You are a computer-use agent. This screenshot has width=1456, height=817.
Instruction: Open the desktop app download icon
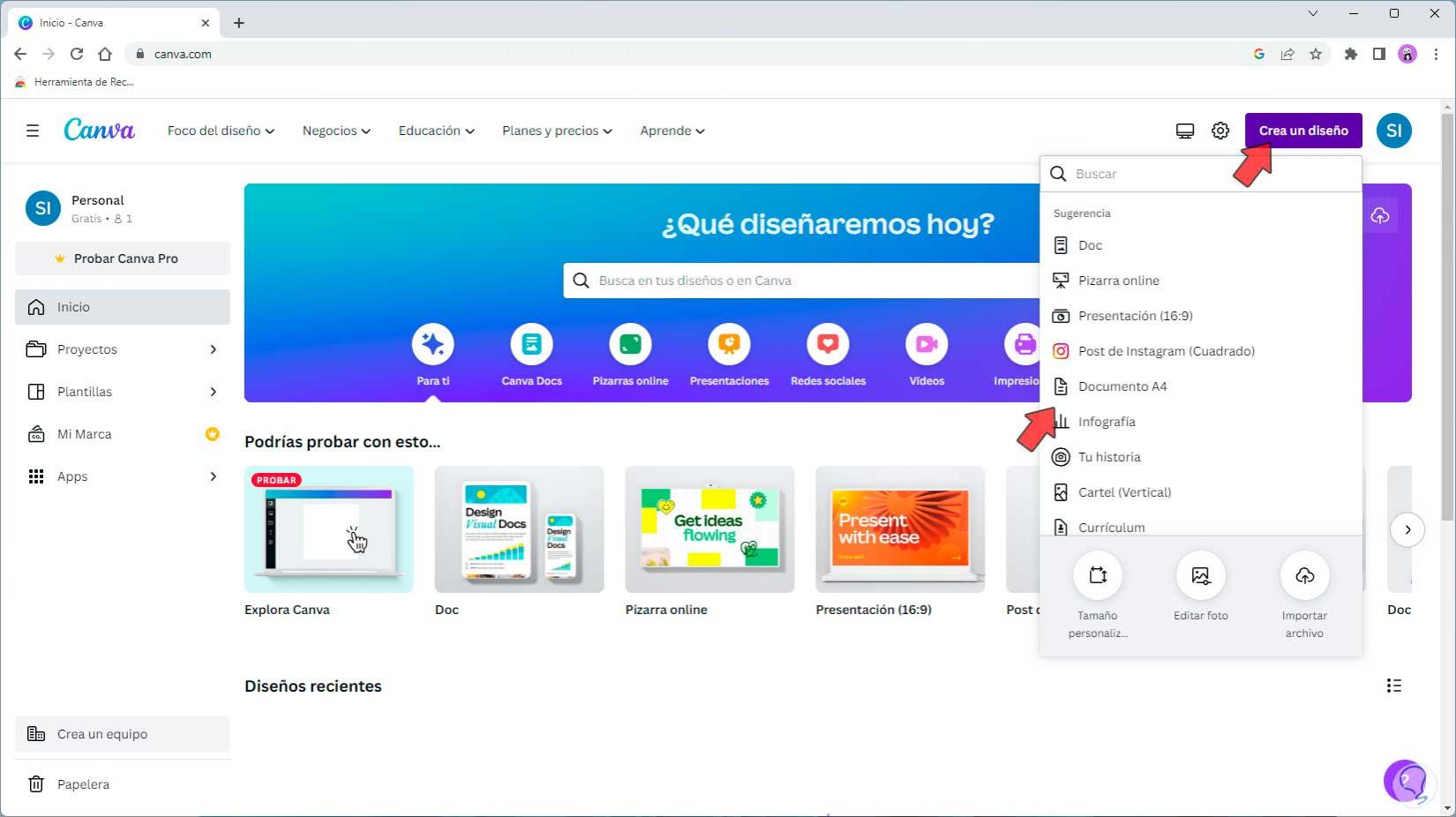pyautogui.click(x=1185, y=131)
